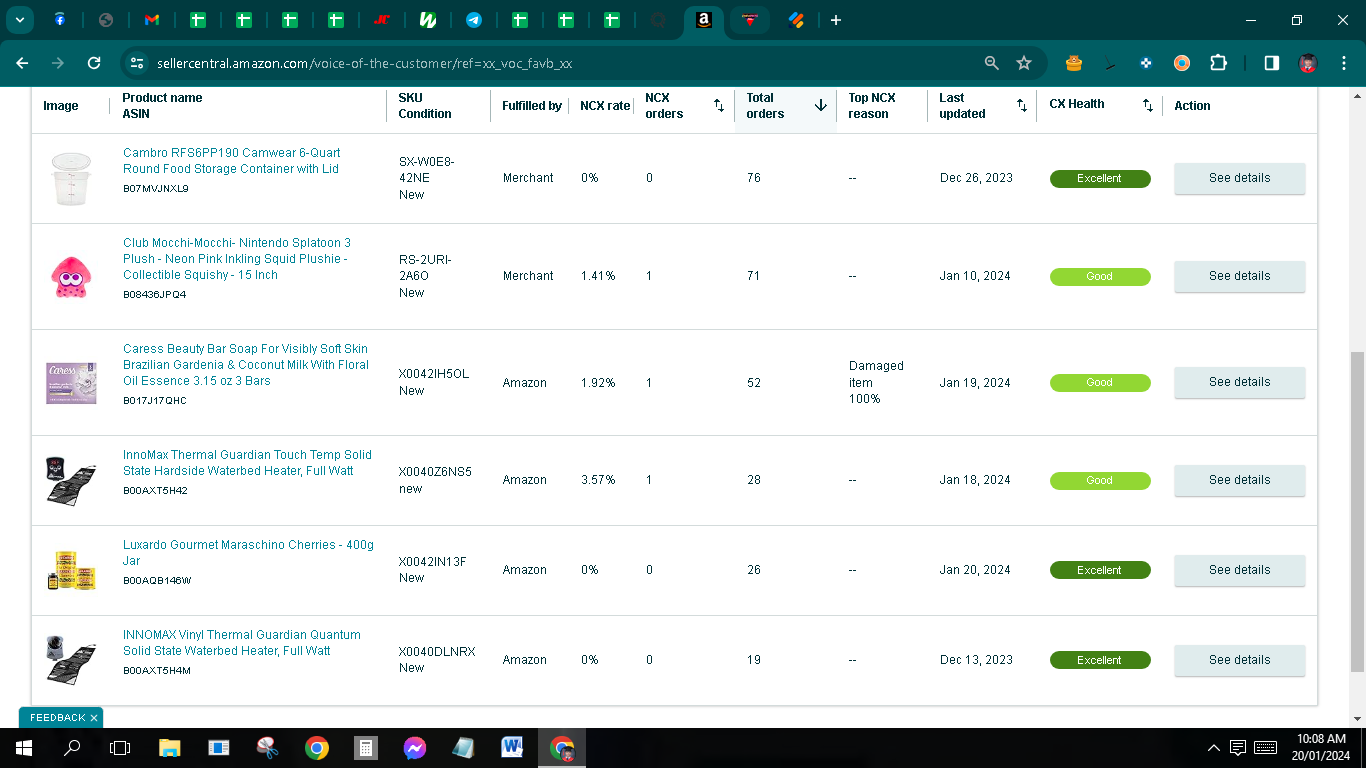Show hidden system tray icons

pyautogui.click(x=1214, y=748)
